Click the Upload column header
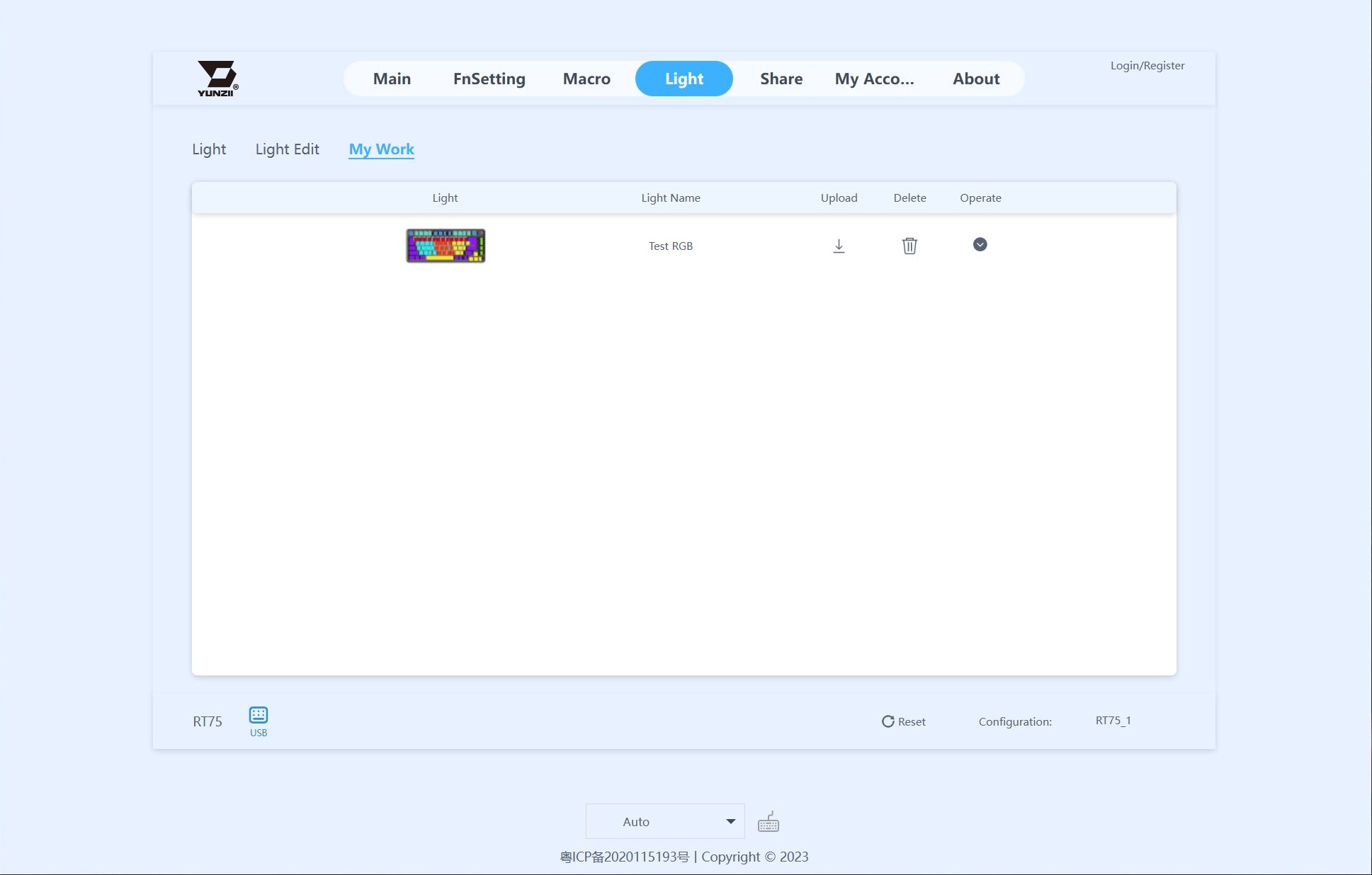The image size is (1372, 875). click(x=839, y=198)
